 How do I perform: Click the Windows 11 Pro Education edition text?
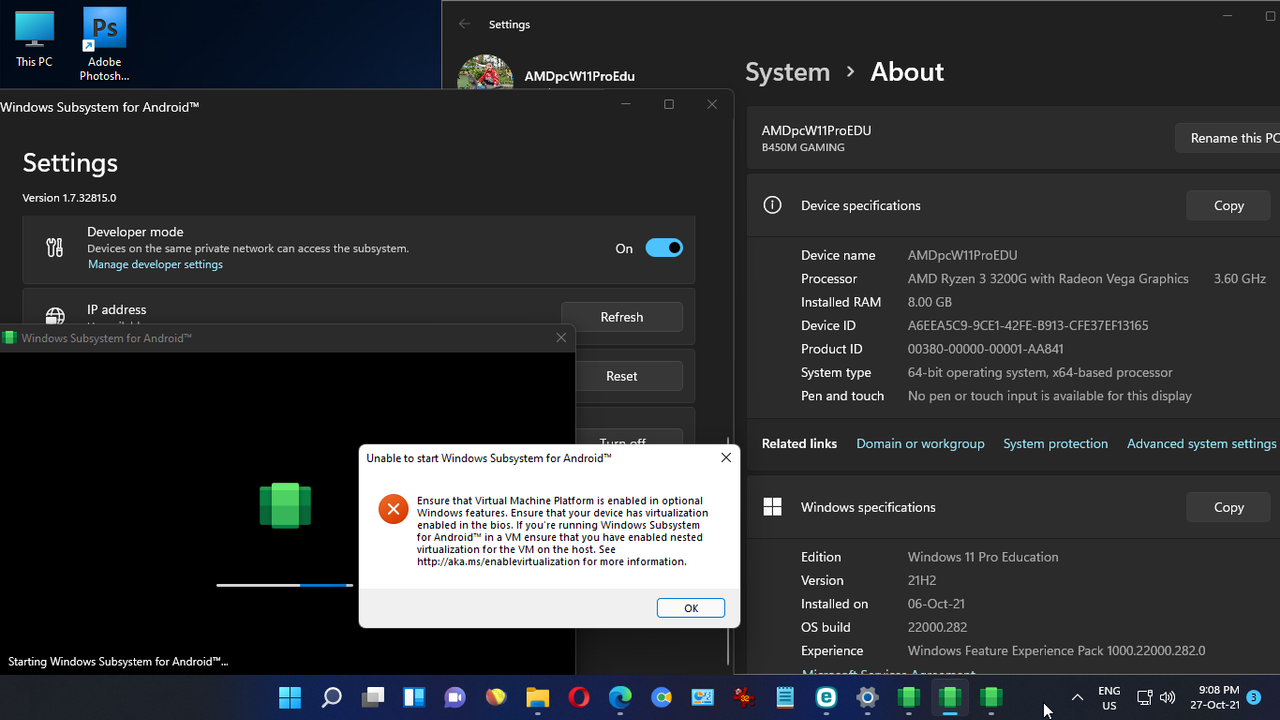pos(983,557)
